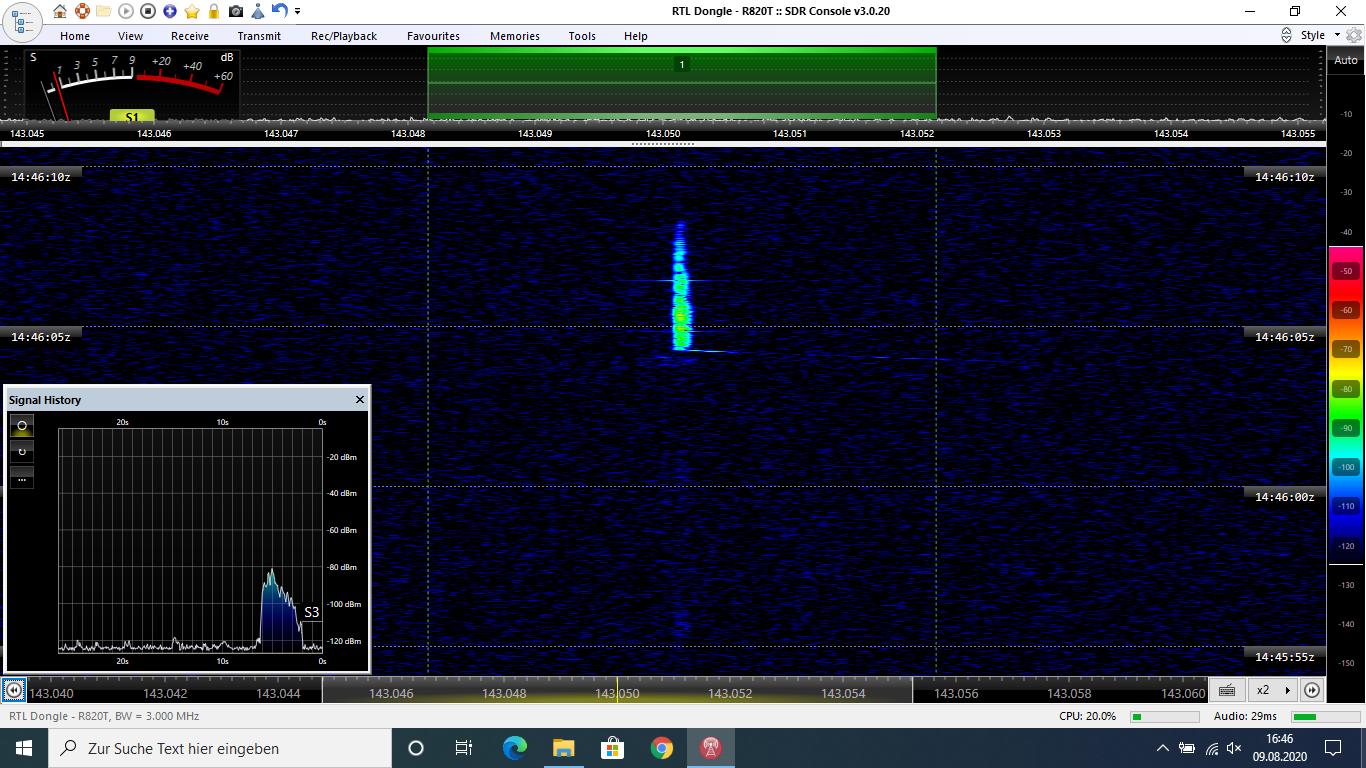This screenshot has height=768, width=1366.
Task: Expand the quick access toolbar dropdown arrow
Action: click(x=297, y=11)
